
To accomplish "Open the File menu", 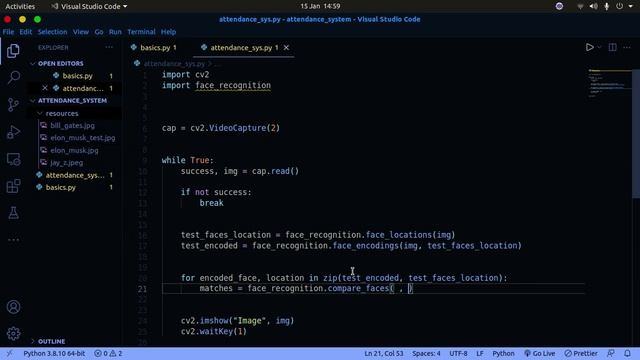I will pos(8,32).
